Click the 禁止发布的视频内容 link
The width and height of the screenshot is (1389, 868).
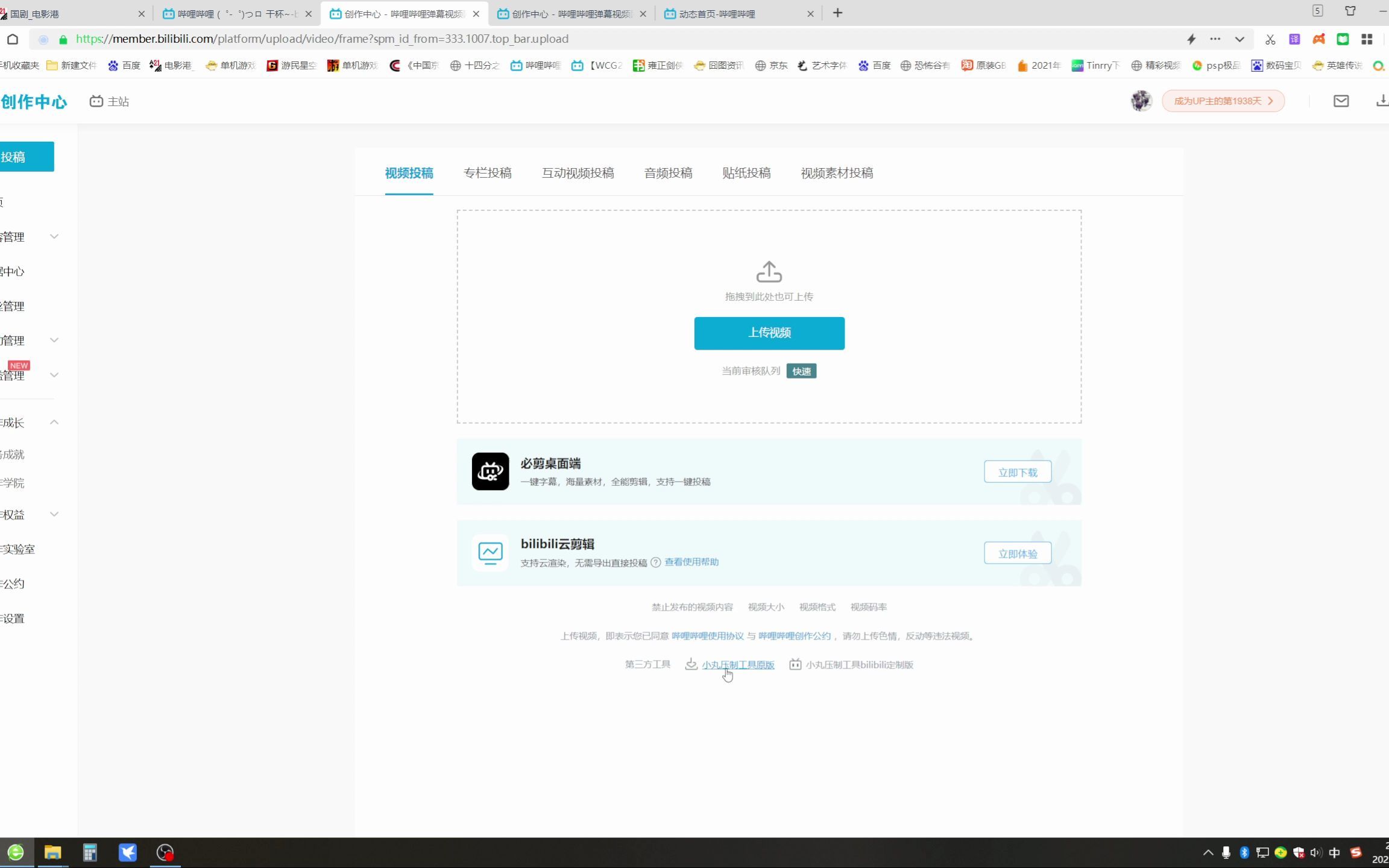click(x=692, y=607)
